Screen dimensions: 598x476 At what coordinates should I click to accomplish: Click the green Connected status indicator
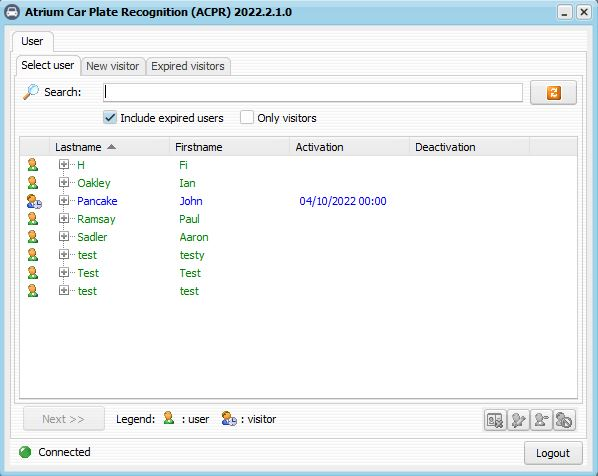click(x=25, y=452)
